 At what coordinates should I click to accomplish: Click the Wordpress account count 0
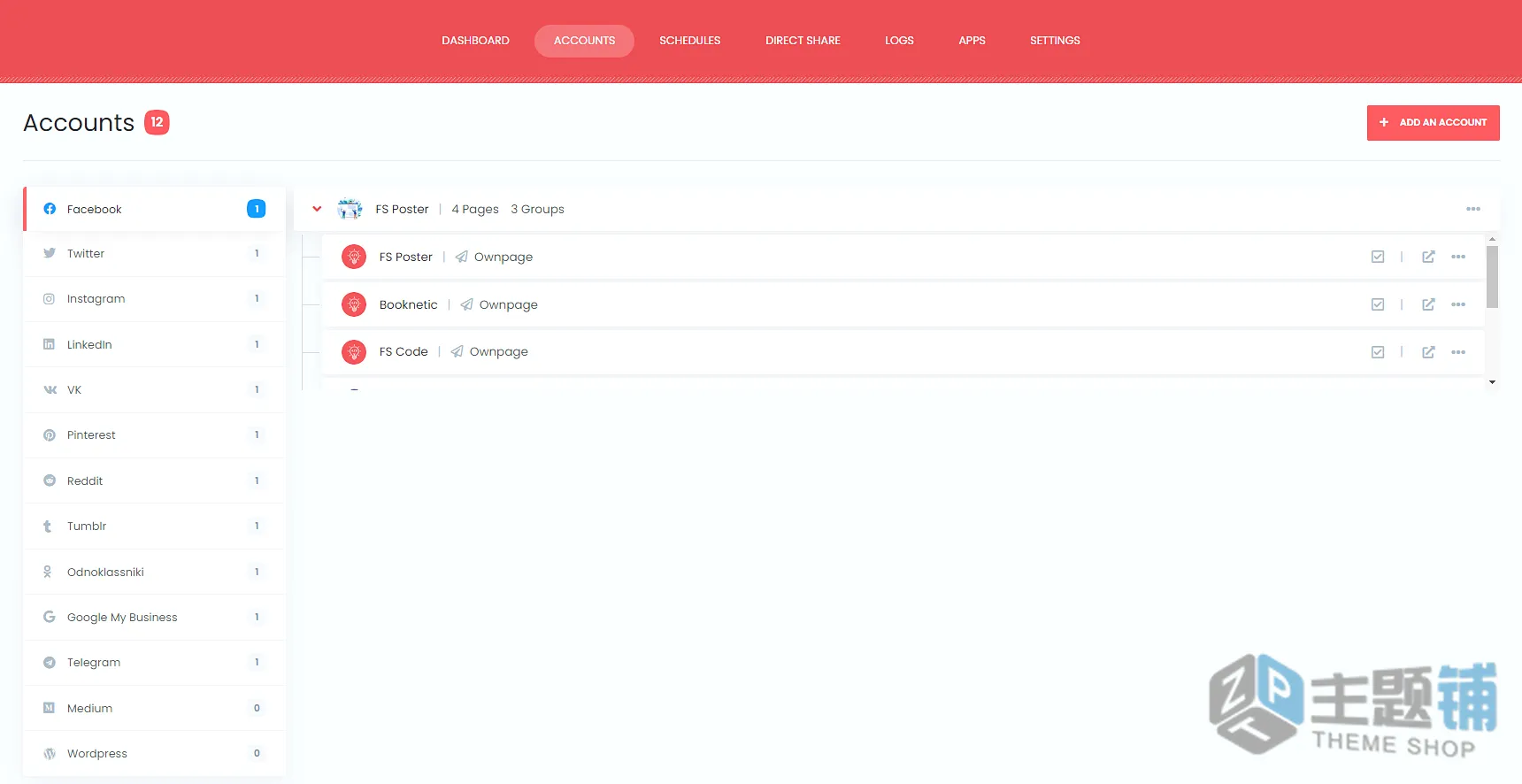[257, 754]
